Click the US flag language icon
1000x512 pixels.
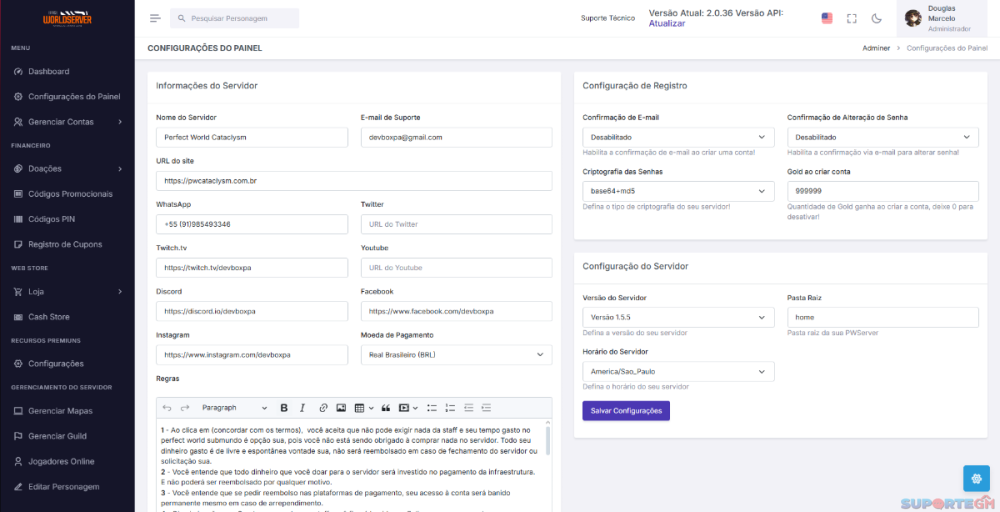coord(827,18)
